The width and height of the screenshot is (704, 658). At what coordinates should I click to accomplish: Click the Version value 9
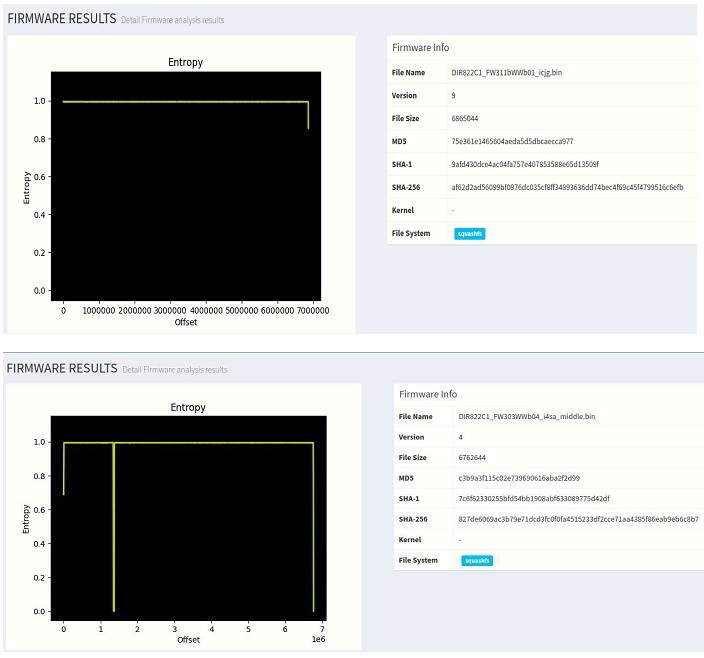click(454, 95)
